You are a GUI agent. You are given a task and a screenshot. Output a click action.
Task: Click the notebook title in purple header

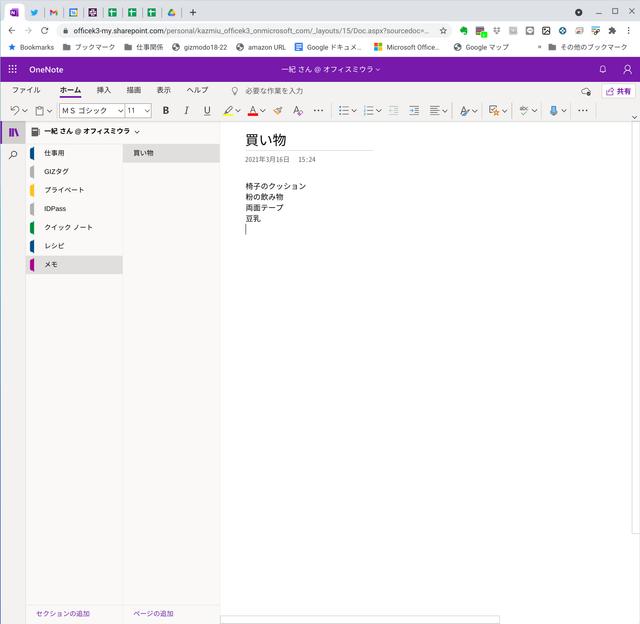(x=330, y=69)
